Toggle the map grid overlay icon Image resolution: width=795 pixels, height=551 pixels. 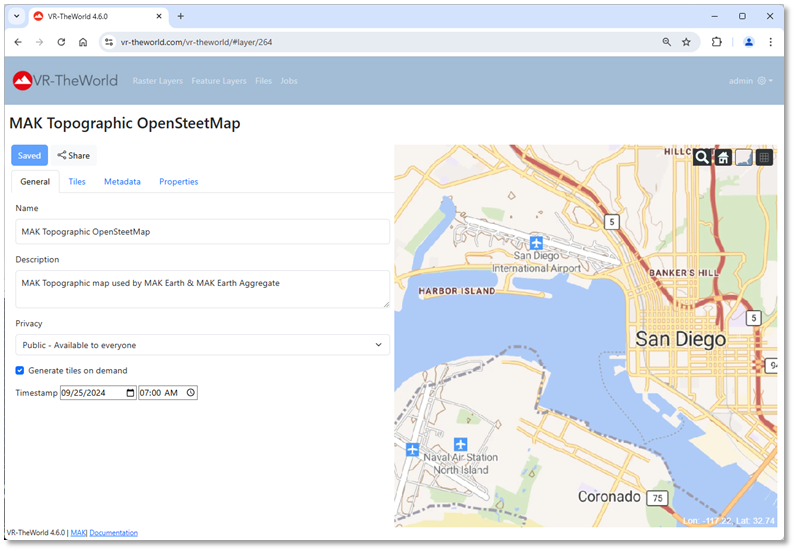pos(764,157)
